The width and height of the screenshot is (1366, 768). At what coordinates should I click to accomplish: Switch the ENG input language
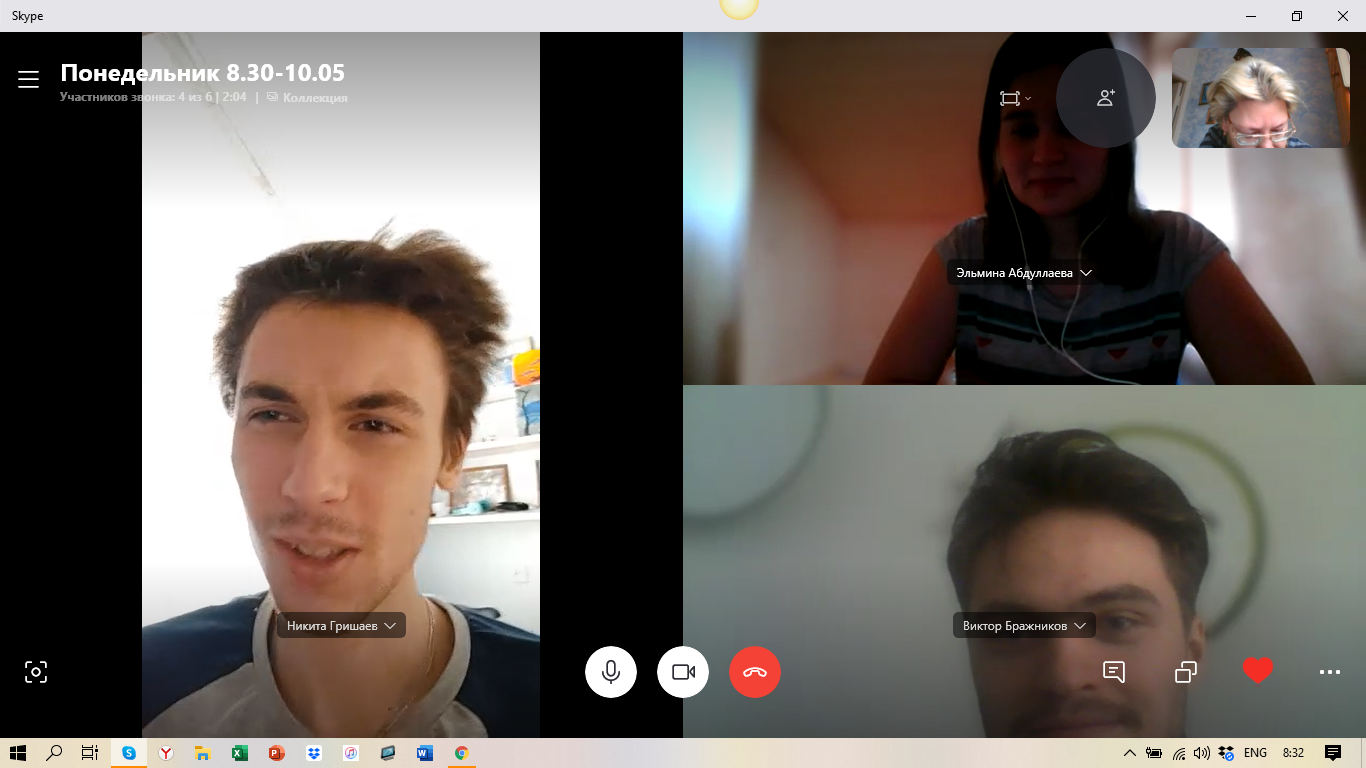click(x=1255, y=753)
